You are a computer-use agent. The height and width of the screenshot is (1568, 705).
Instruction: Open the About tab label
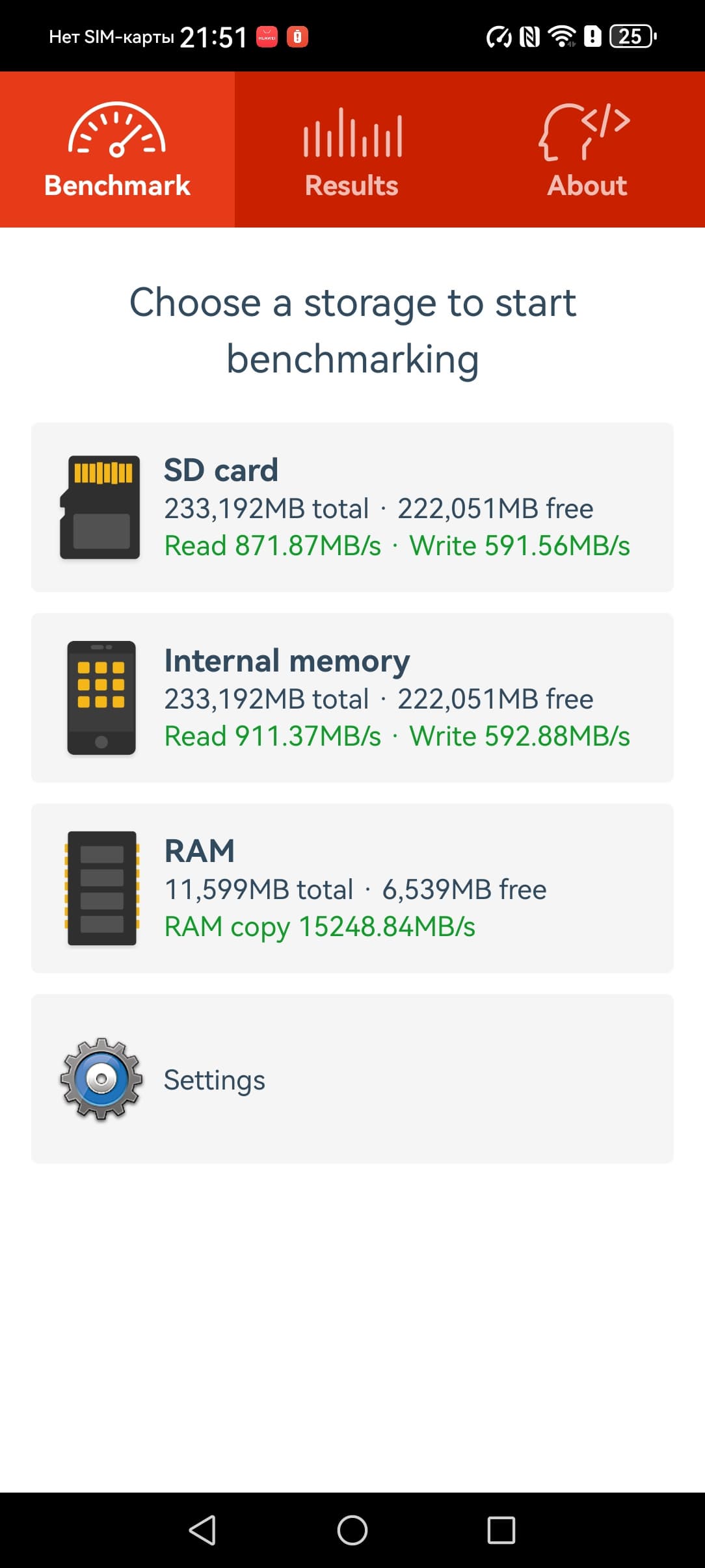point(587,186)
